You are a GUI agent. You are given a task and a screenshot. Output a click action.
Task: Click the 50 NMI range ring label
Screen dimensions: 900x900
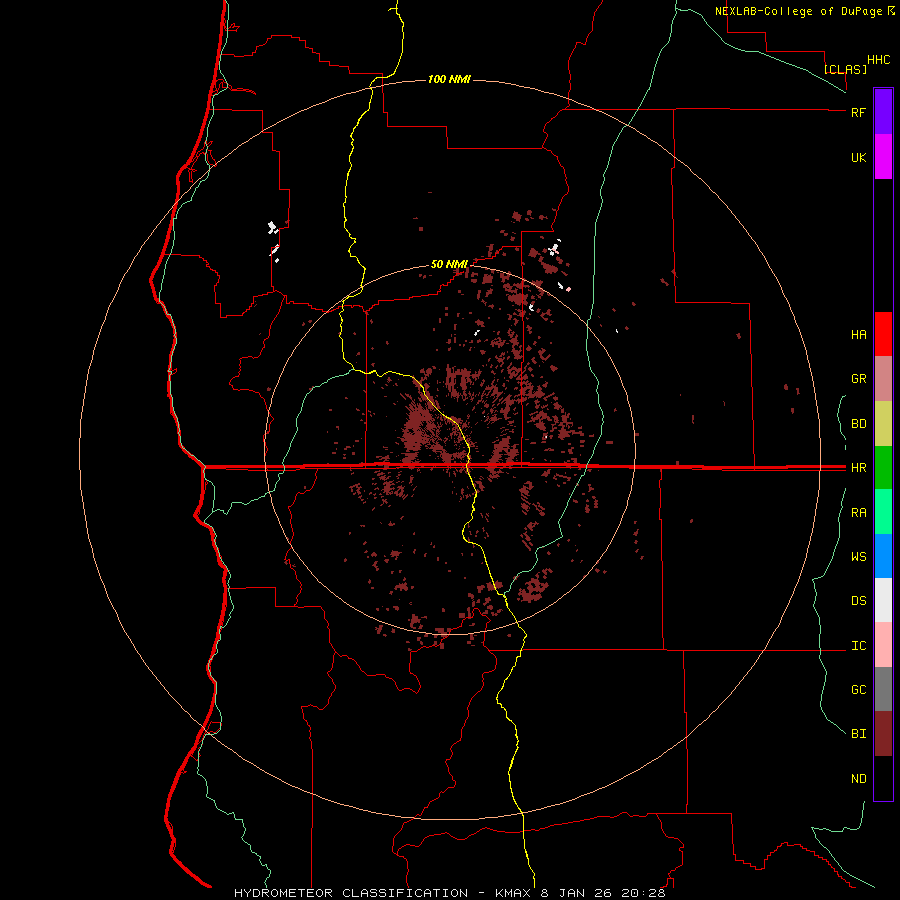click(x=449, y=265)
